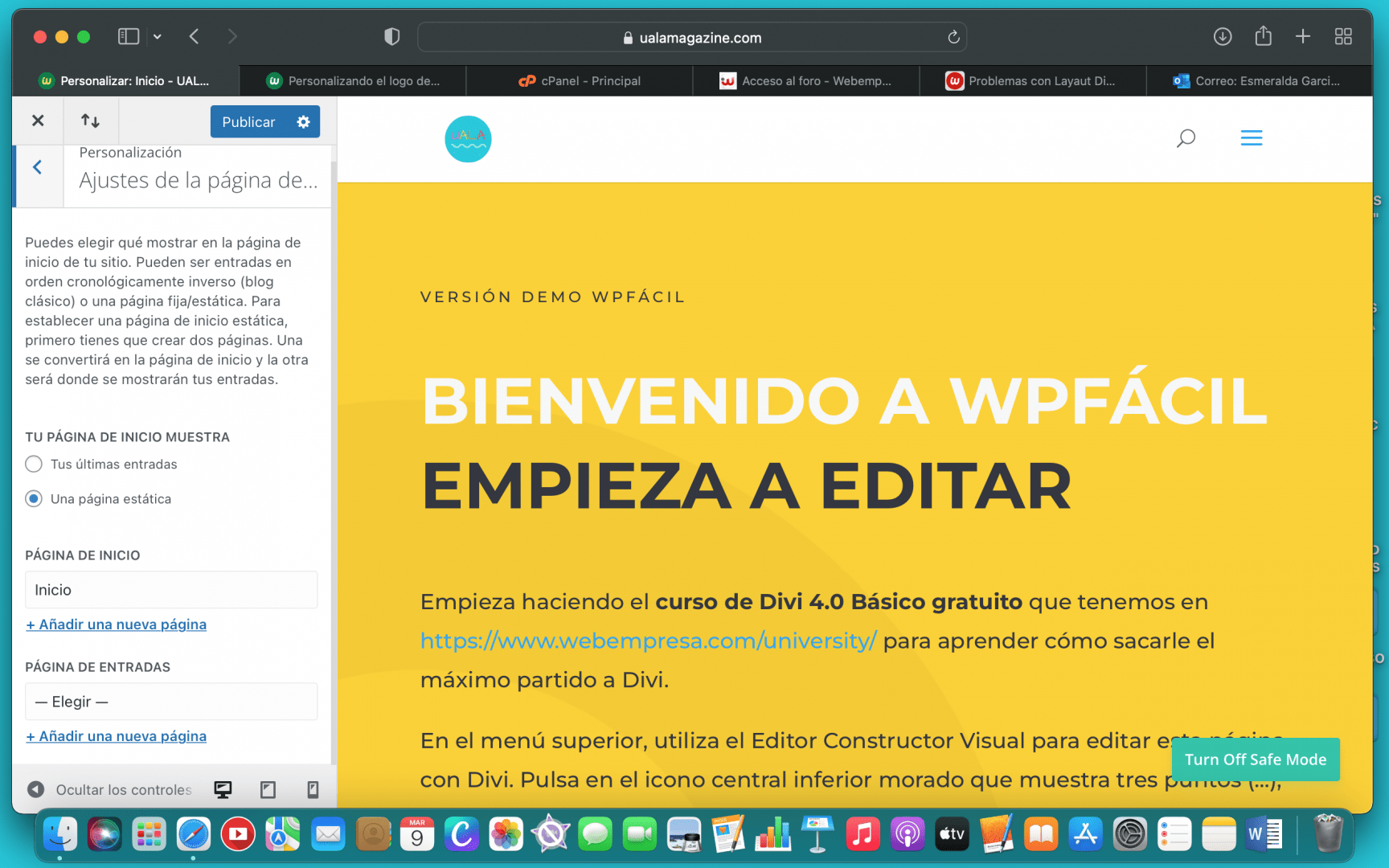Viewport: 1389px width, 868px height.
Task: Switch to tablet preview mode
Action: pos(268,789)
